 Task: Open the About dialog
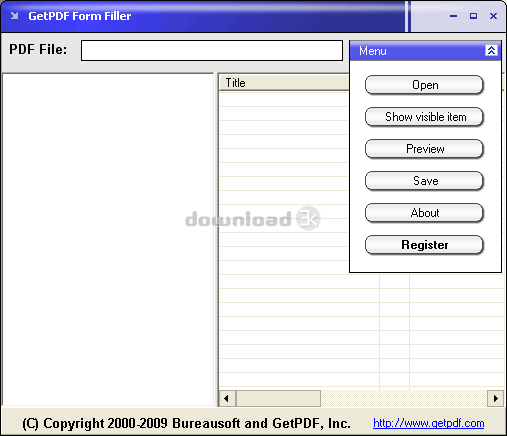(424, 213)
